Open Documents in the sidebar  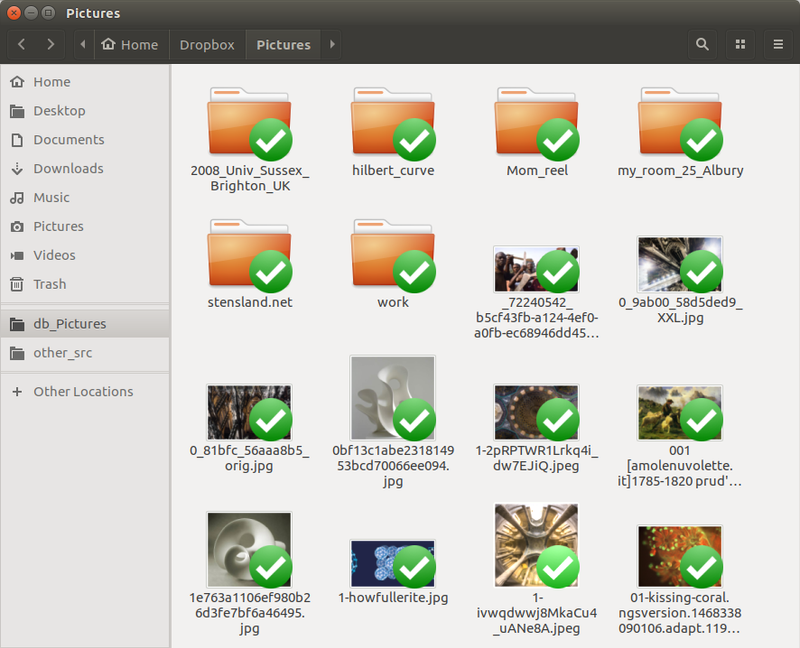(x=68, y=139)
